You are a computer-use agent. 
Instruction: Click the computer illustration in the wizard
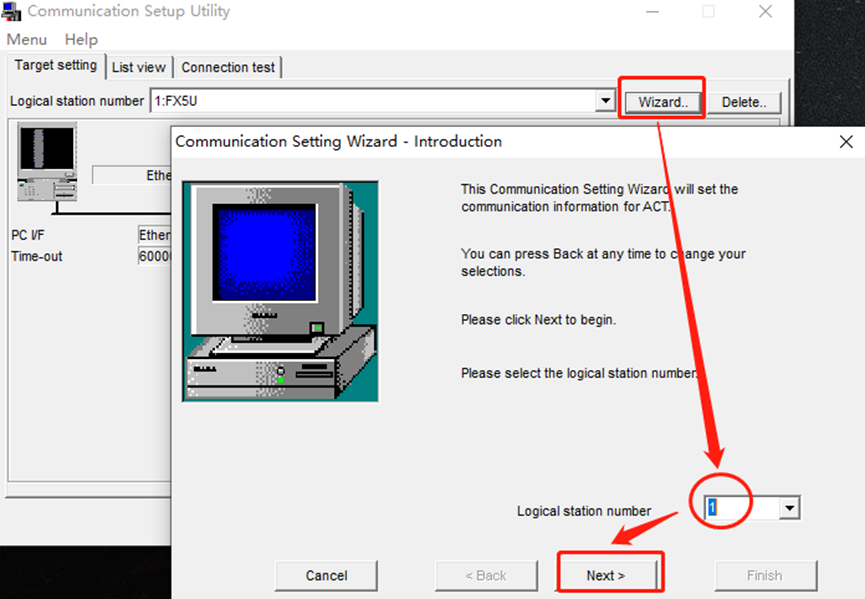point(280,290)
